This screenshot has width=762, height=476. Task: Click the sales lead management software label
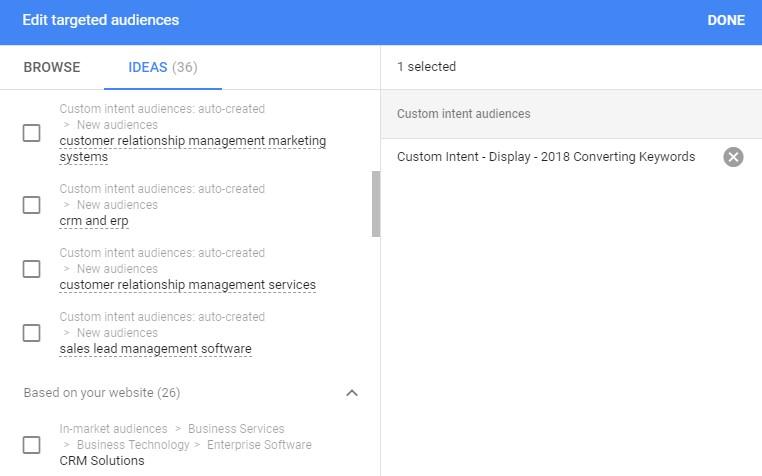[x=155, y=349]
